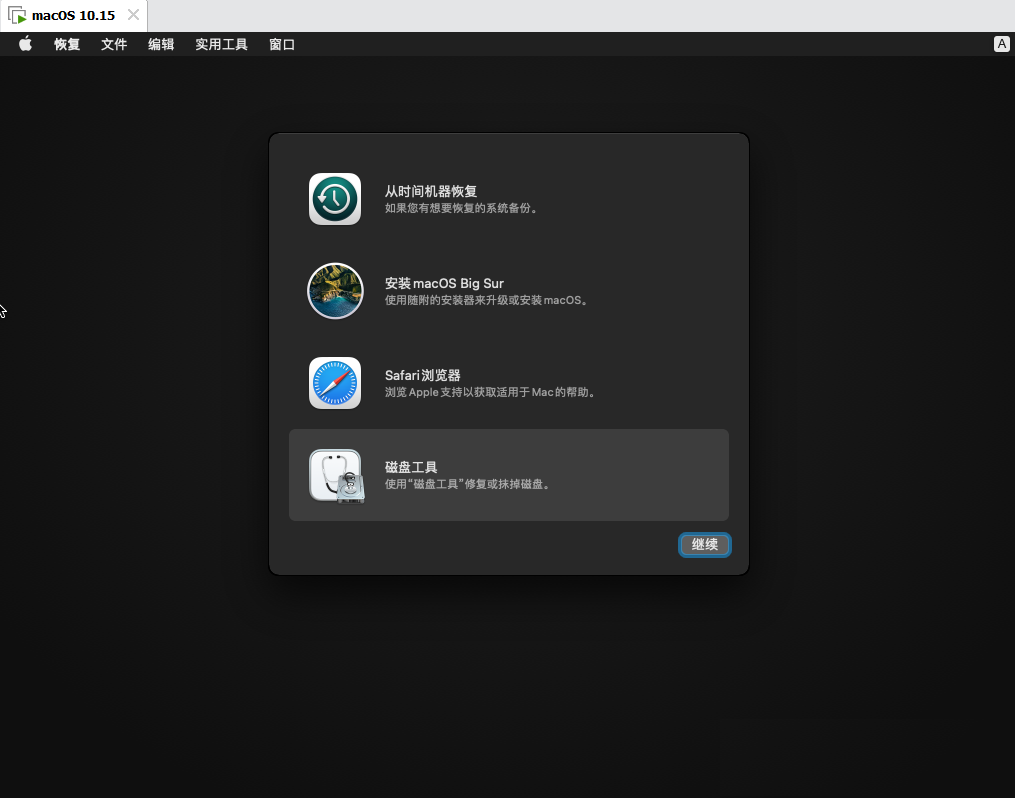
Task: Open the 恢复 menu
Action: point(67,44)
